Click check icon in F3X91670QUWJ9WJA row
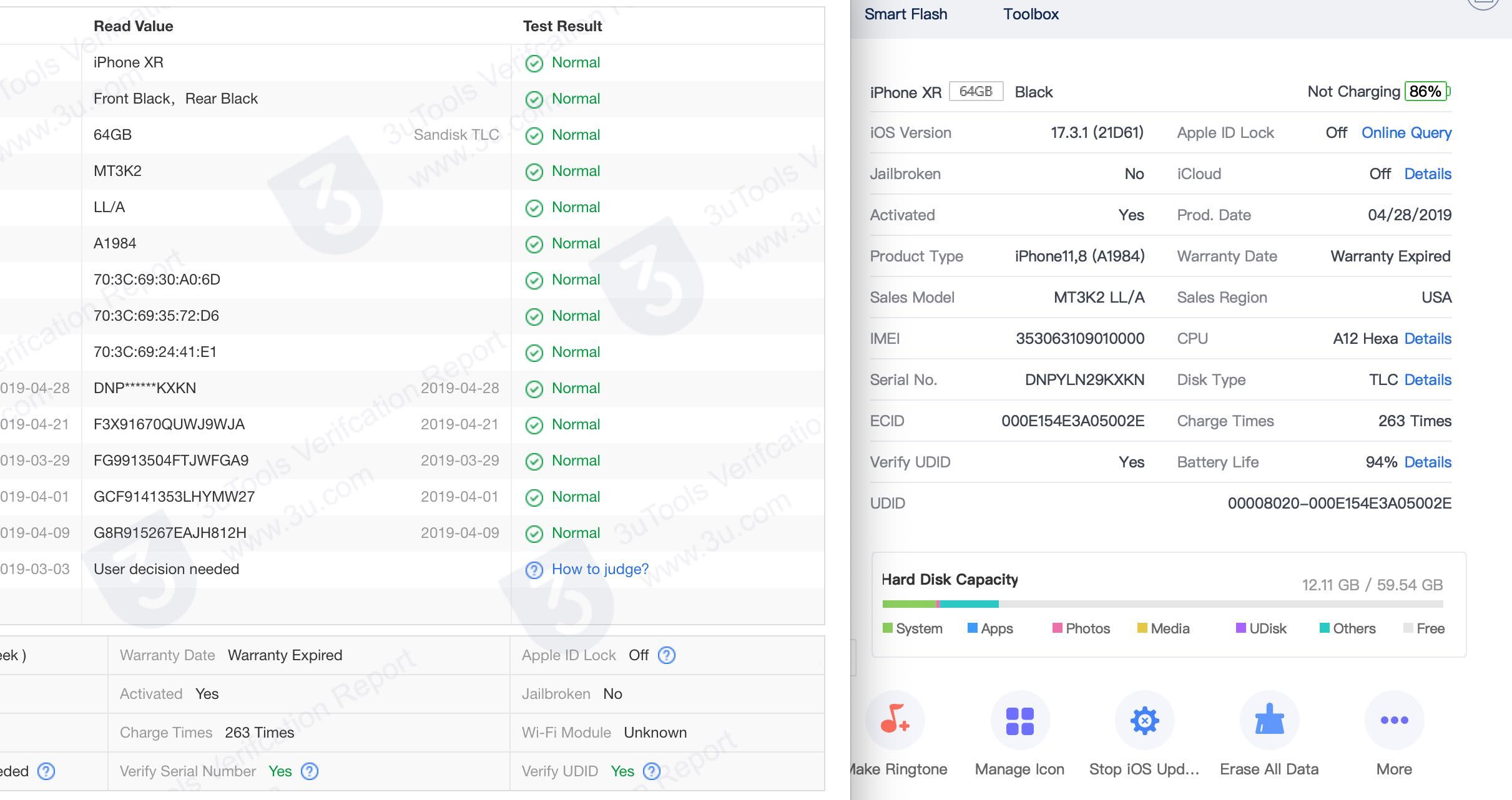This screenshot has height=800, width=1512. 534,425
